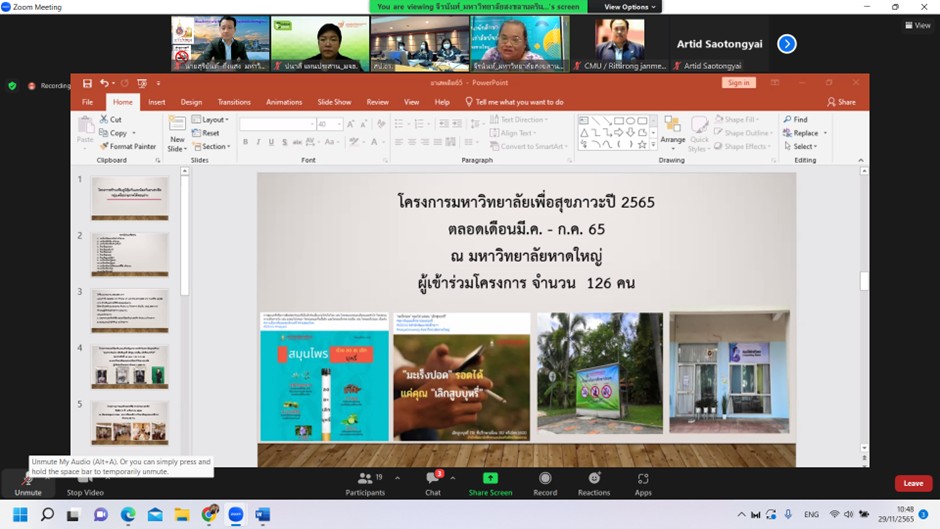Open Windows Start menu

point(20,515)
